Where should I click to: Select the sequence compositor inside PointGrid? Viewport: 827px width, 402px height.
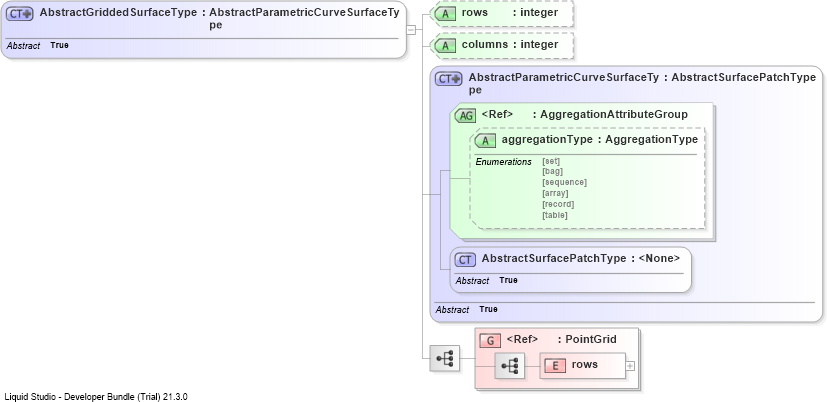point(509,366)
